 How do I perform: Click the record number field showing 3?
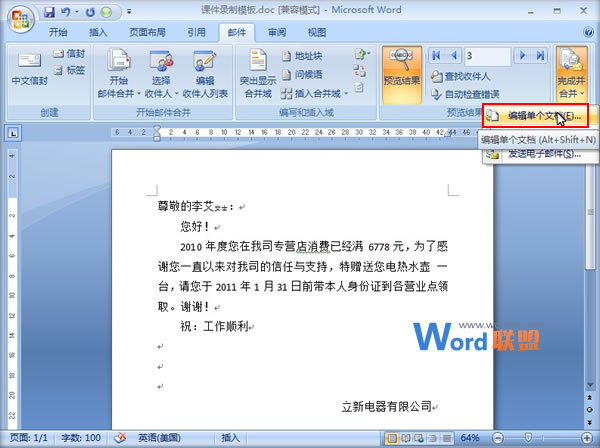tap(488, 56)
